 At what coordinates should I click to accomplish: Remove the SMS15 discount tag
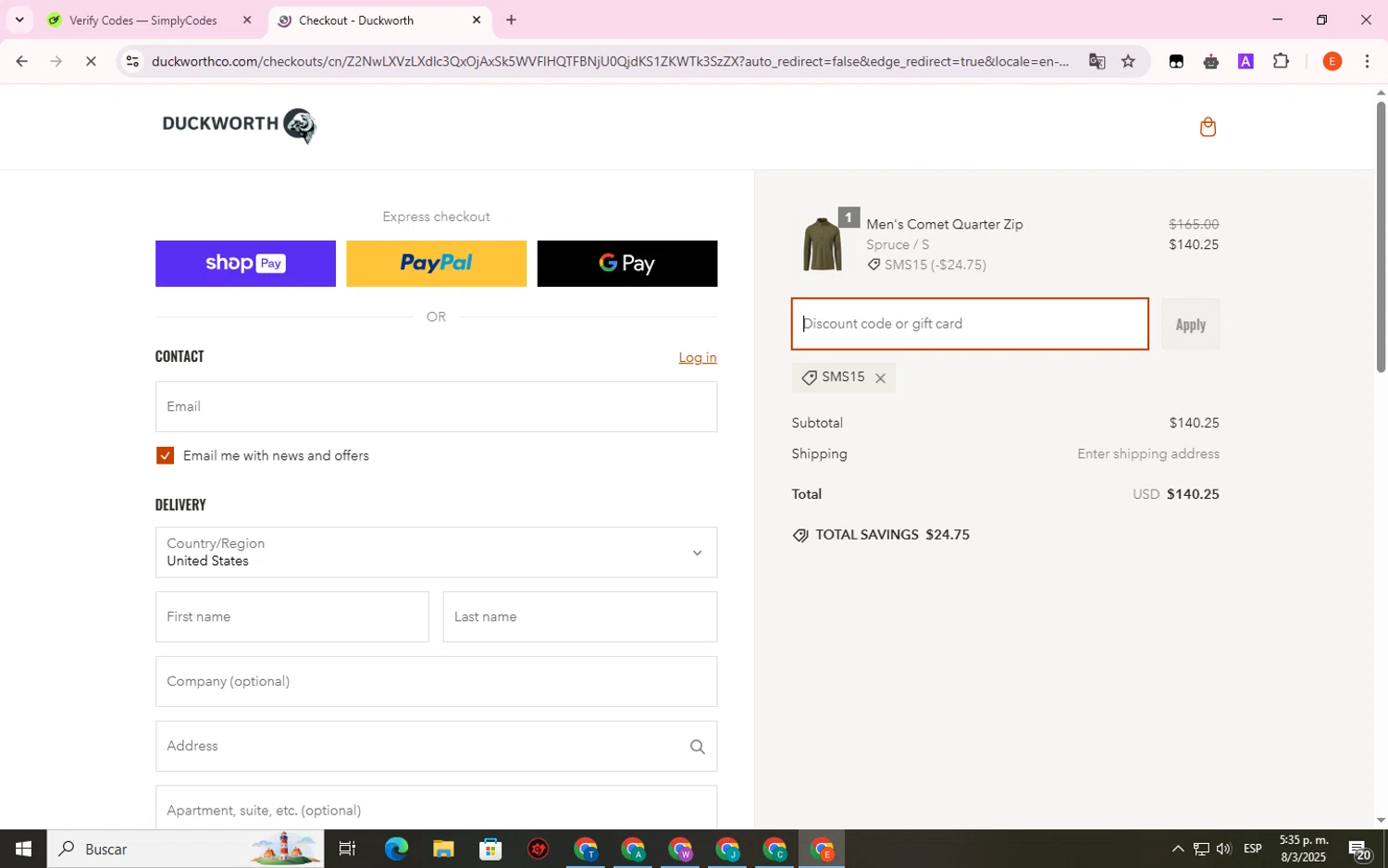click(880, 378)
